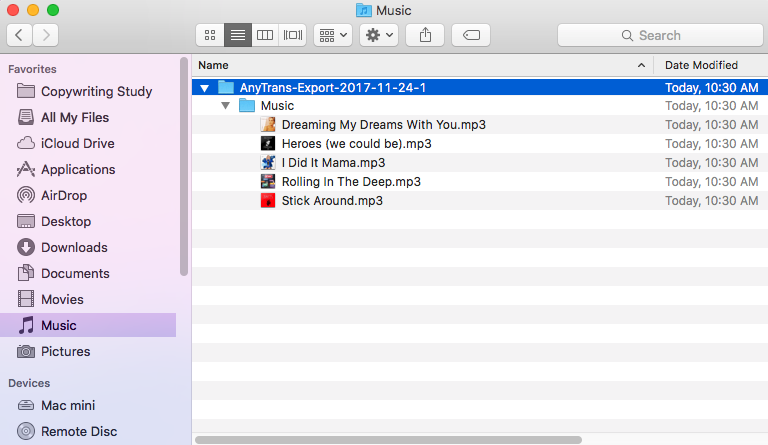Click the Heroes (we could be) album art

[268, 143]
